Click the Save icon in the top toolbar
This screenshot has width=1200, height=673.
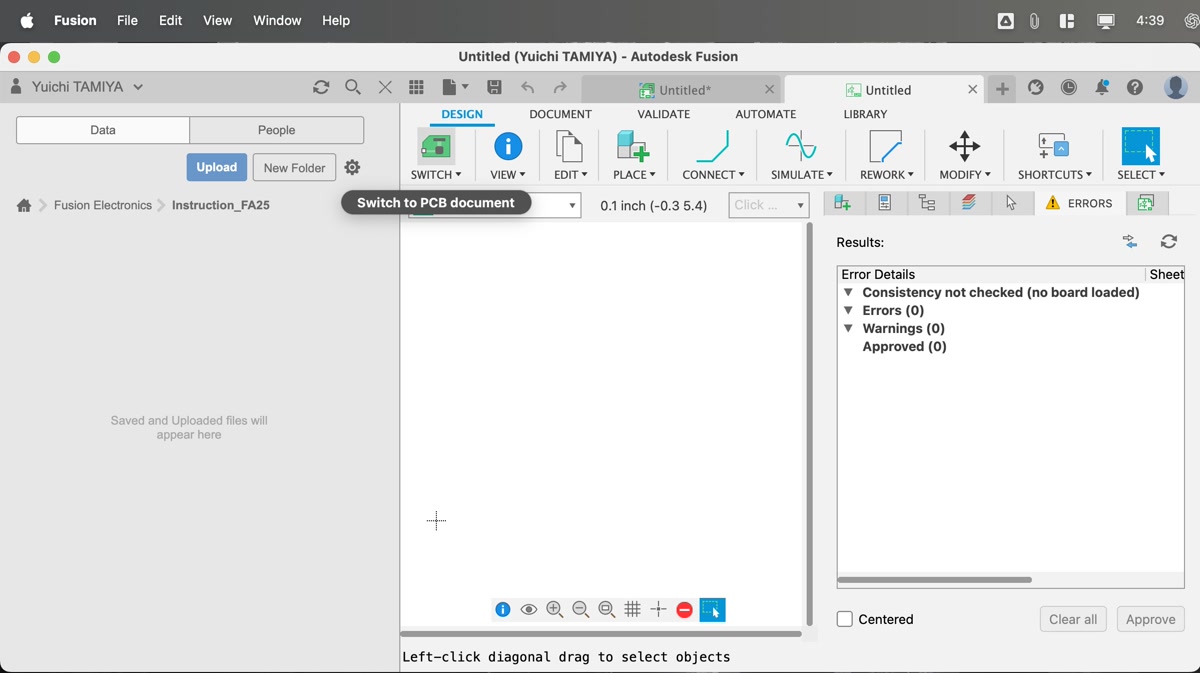(494, 88)
